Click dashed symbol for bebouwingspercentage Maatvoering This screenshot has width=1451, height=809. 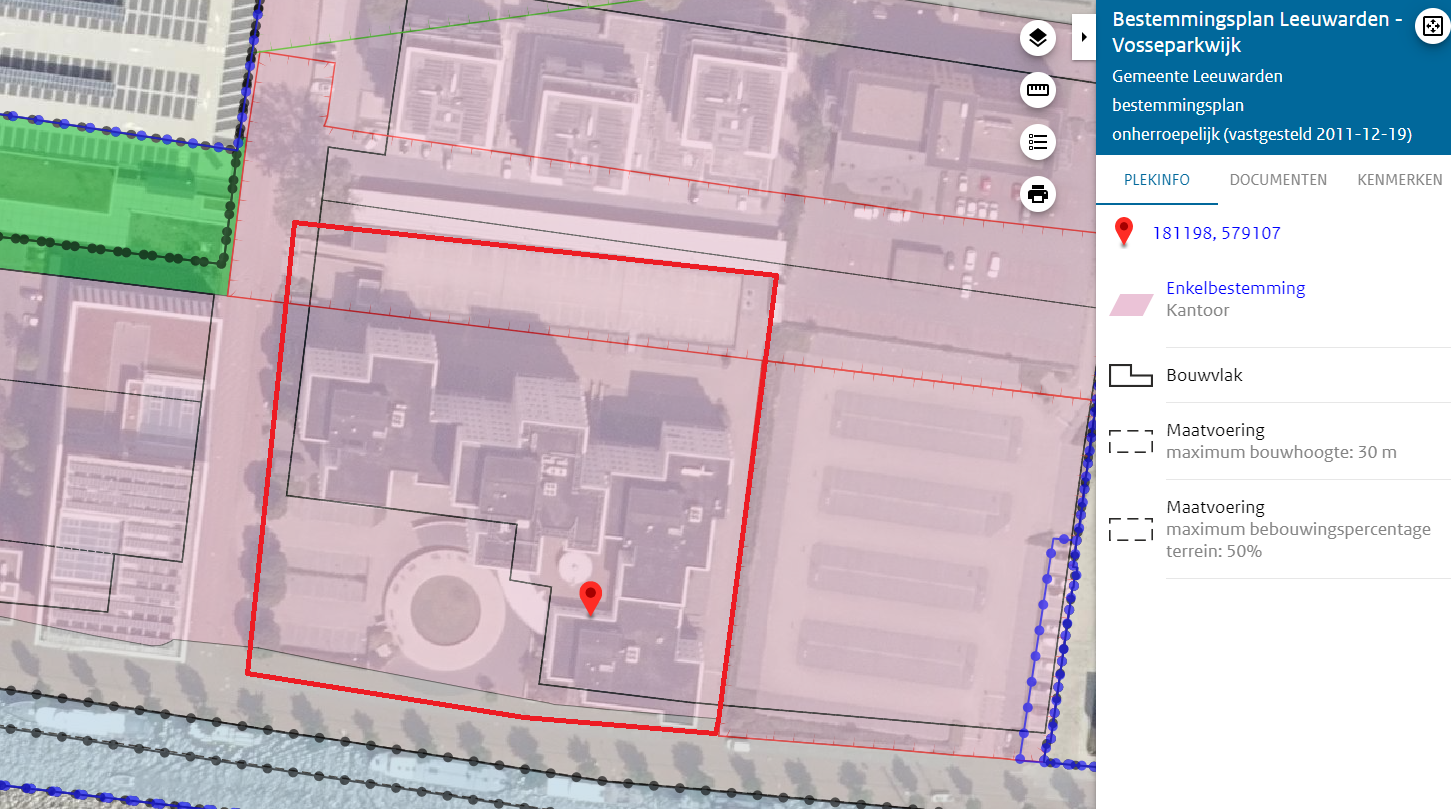coord(1131,529)
